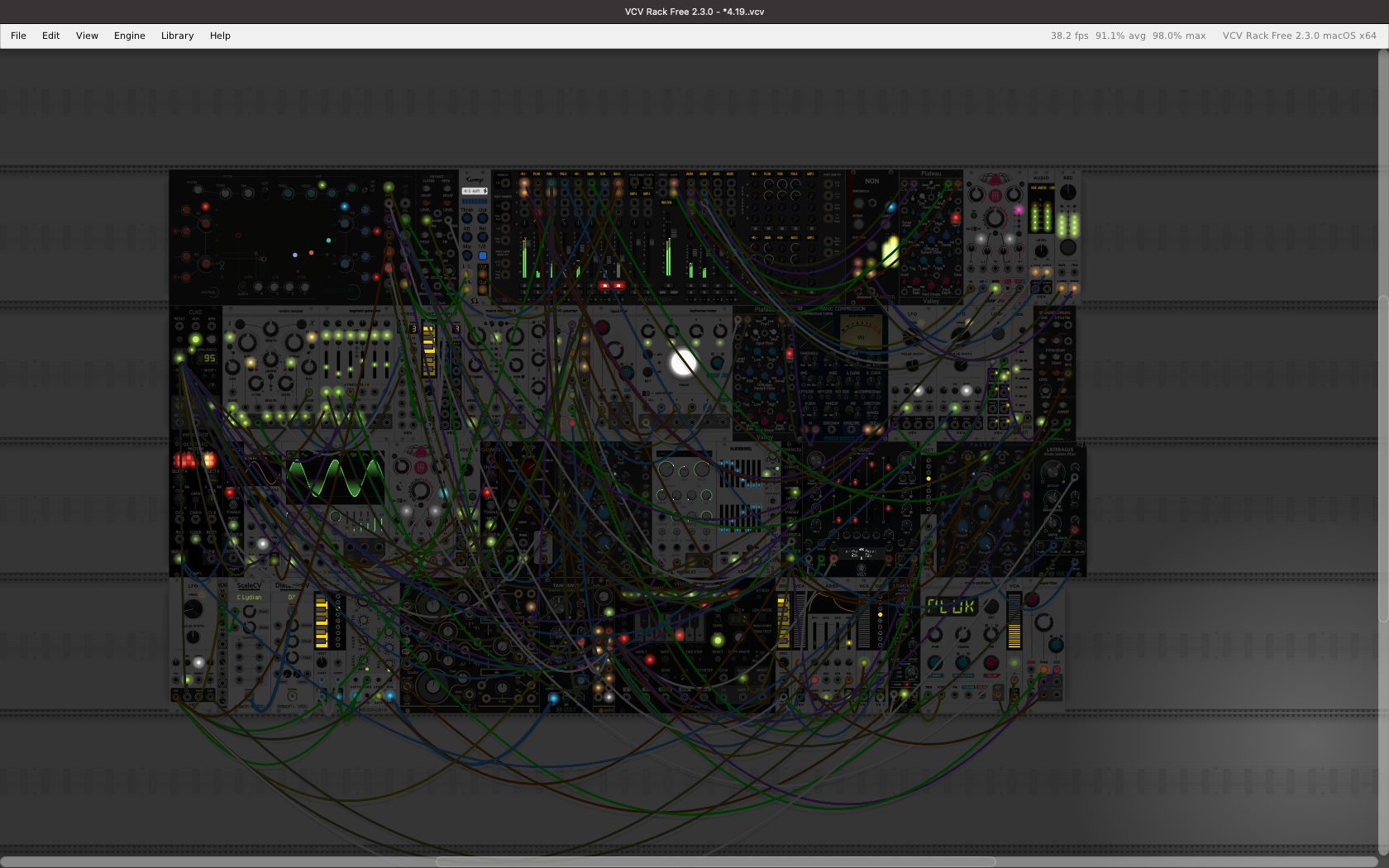Click the green waveform scope display
Screen dimensions: 1389x868
click(x=335, y=477)
